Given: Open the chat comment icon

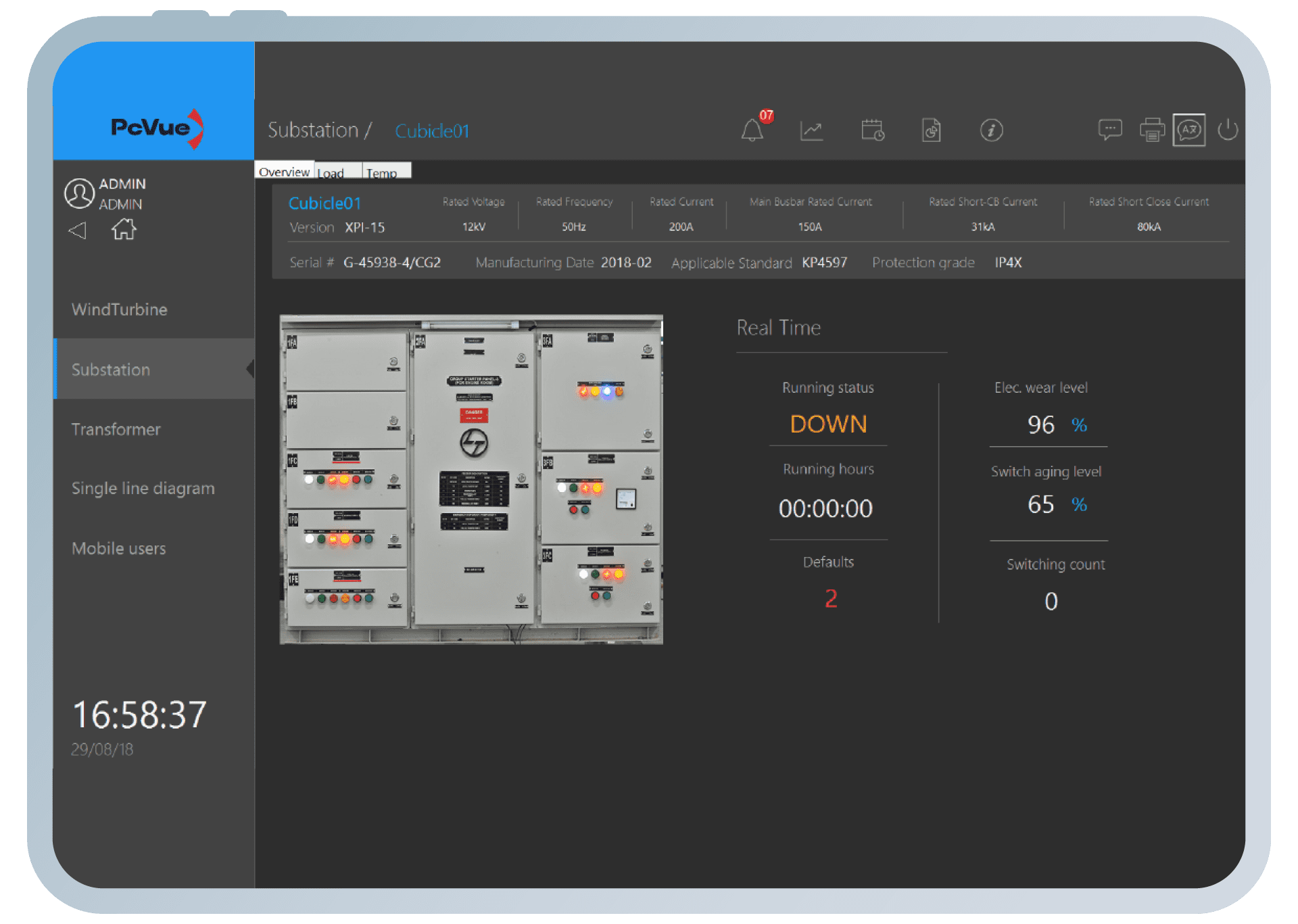Looking at the screenshot, I should coord(1110,129).
